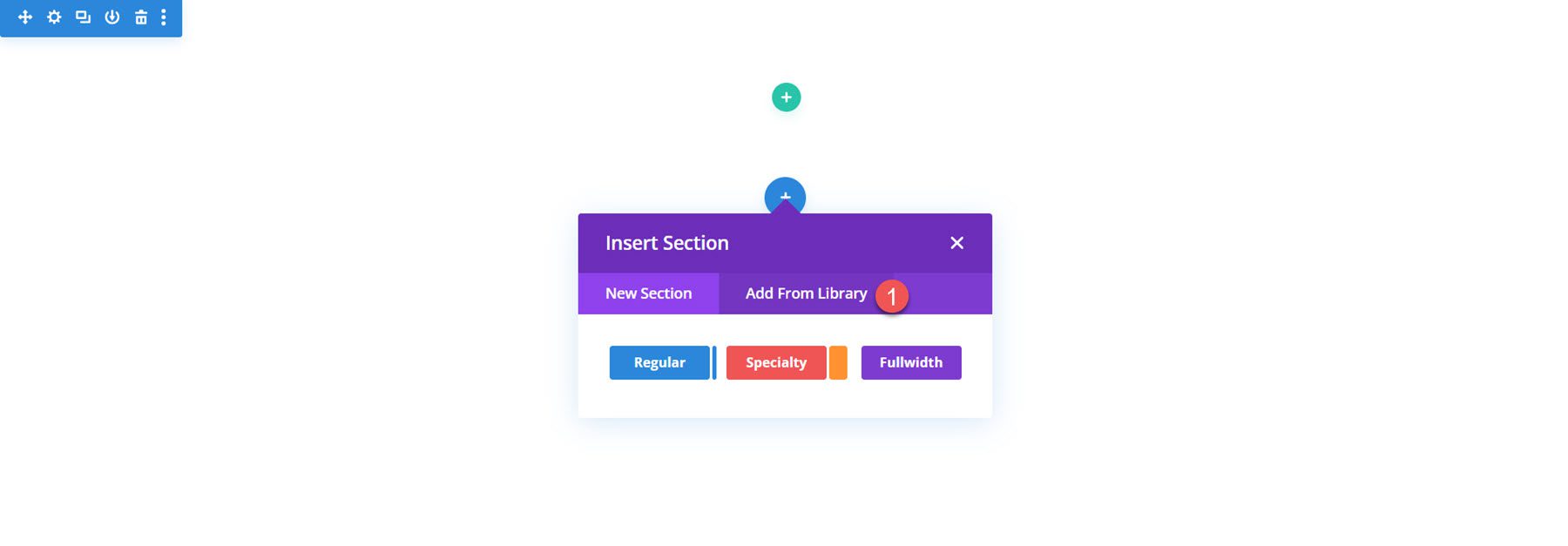The image size is (1568, 546).
Task: Duplicate the section using the copy icon
Action: click(x=82, y=16)
